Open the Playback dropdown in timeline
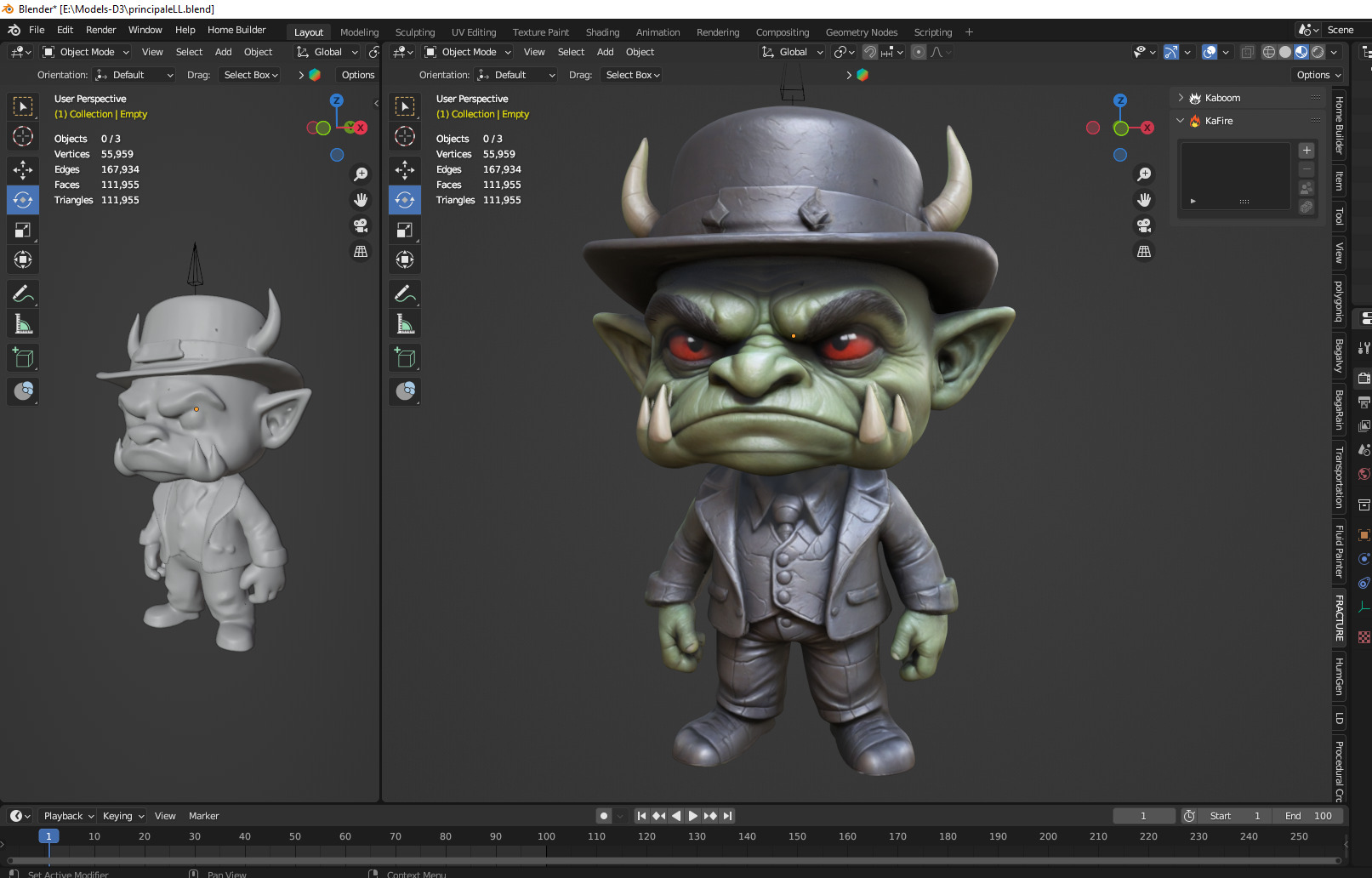Screen dimensions: 1372x878 (68, 816)
